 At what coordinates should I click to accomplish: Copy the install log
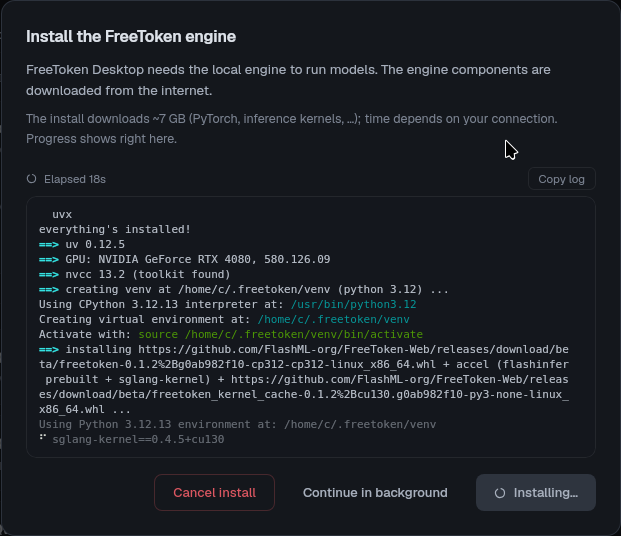point(562,179)
